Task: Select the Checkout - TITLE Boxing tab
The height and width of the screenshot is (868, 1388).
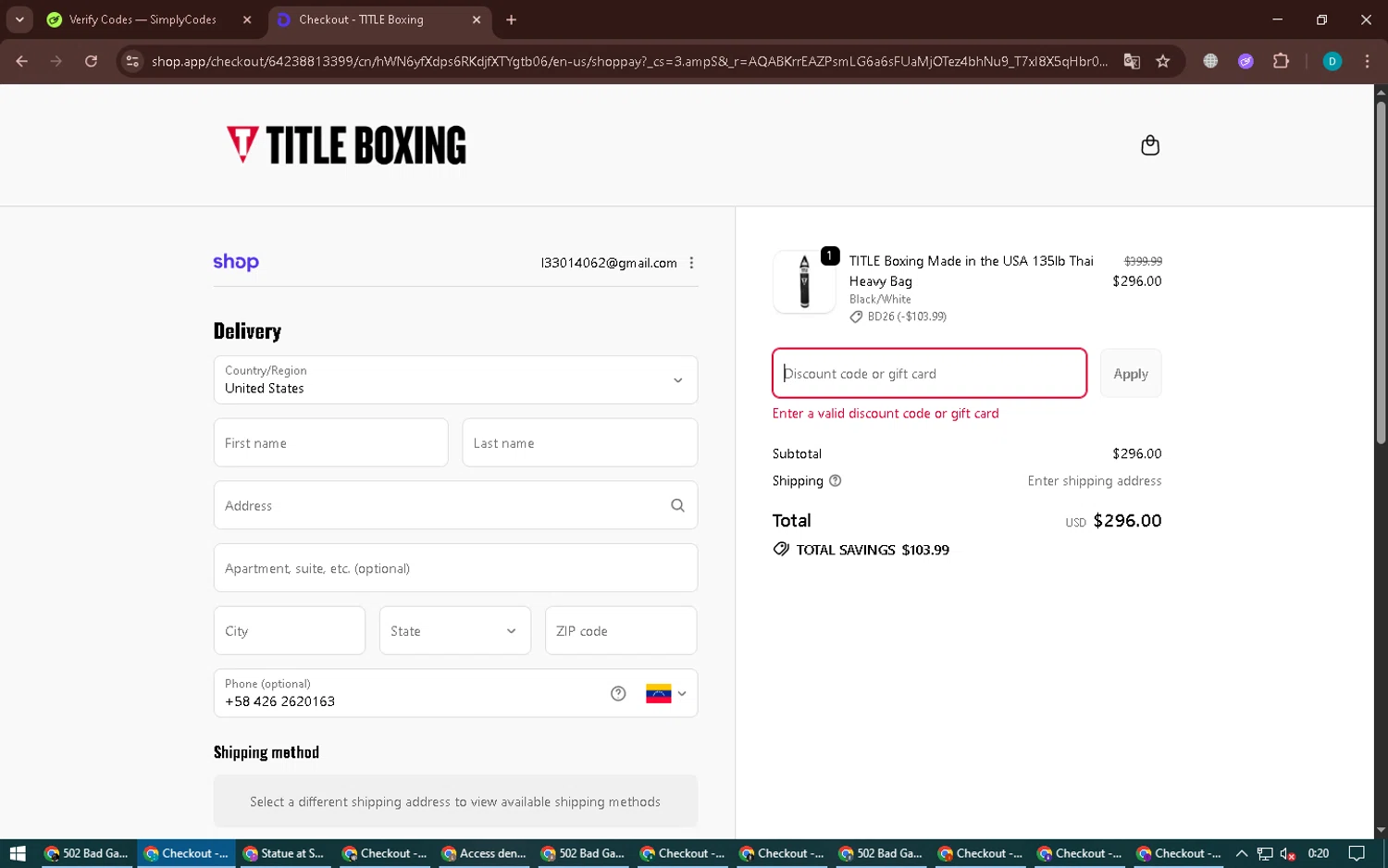Action: (380, 19)
